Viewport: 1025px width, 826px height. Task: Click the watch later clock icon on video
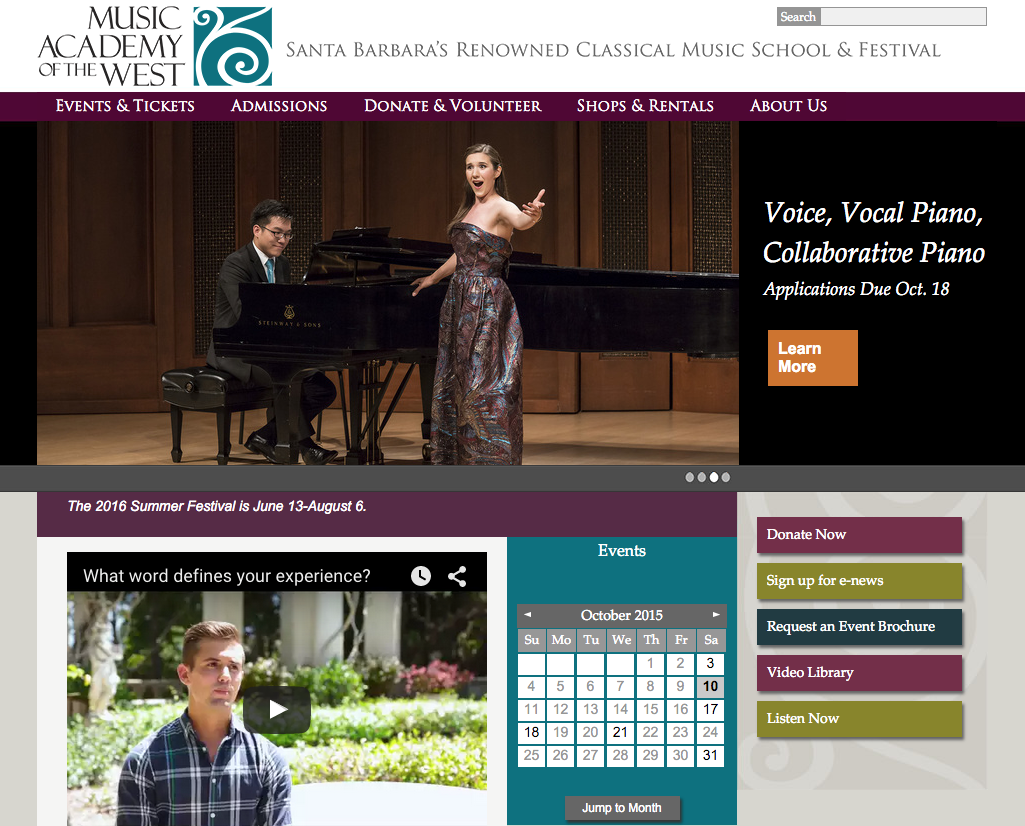(x=421, y=576)
